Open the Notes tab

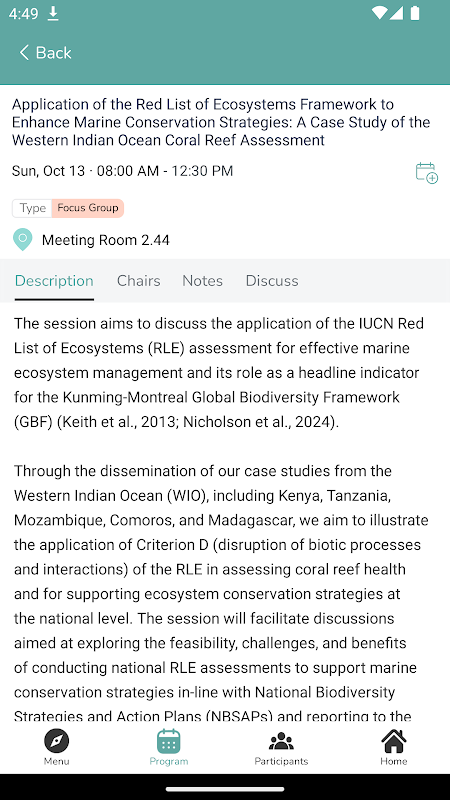pyautogui.click(x=203, y=281)
